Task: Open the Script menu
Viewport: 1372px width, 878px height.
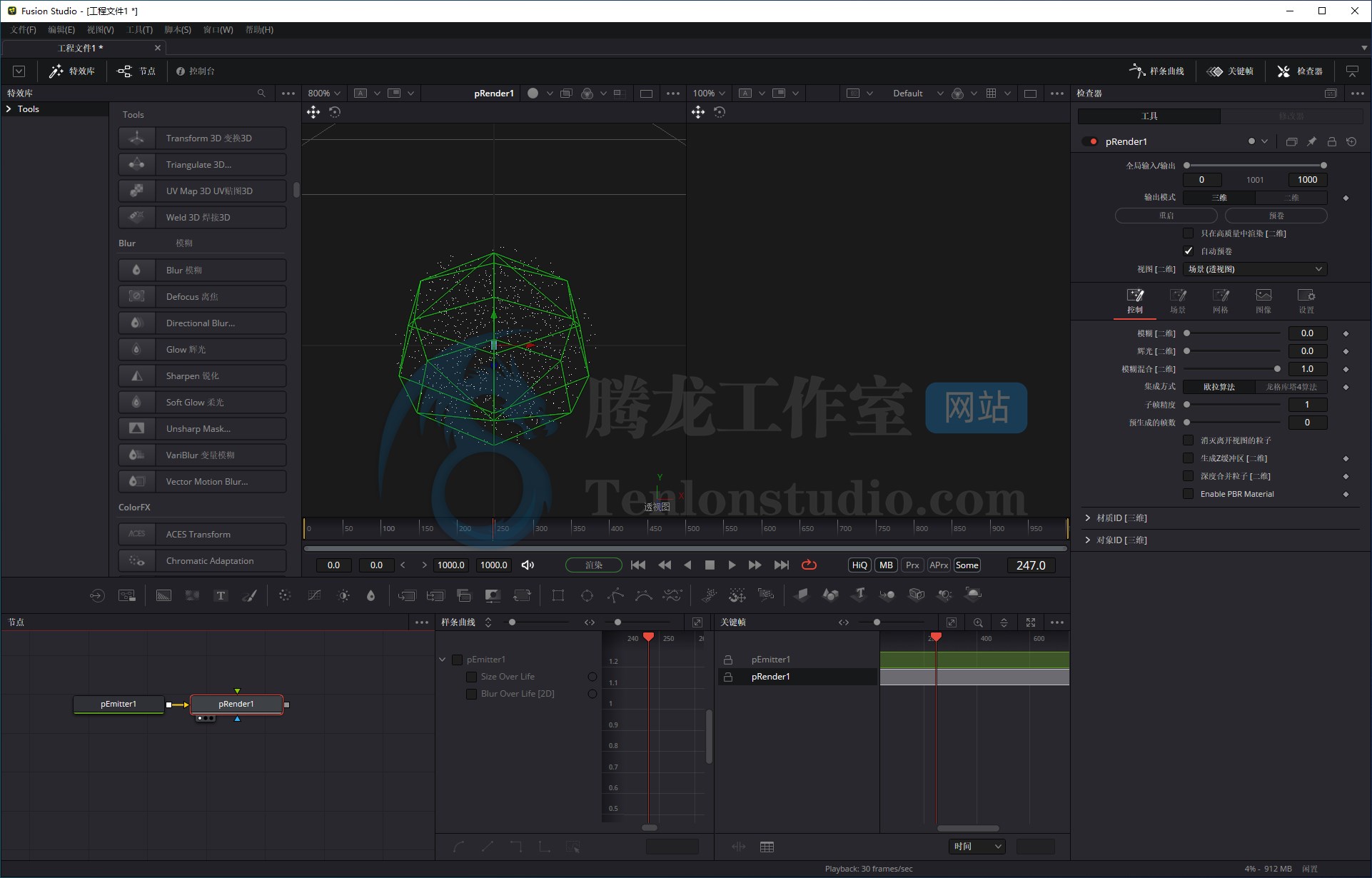Action: (178, 30)
